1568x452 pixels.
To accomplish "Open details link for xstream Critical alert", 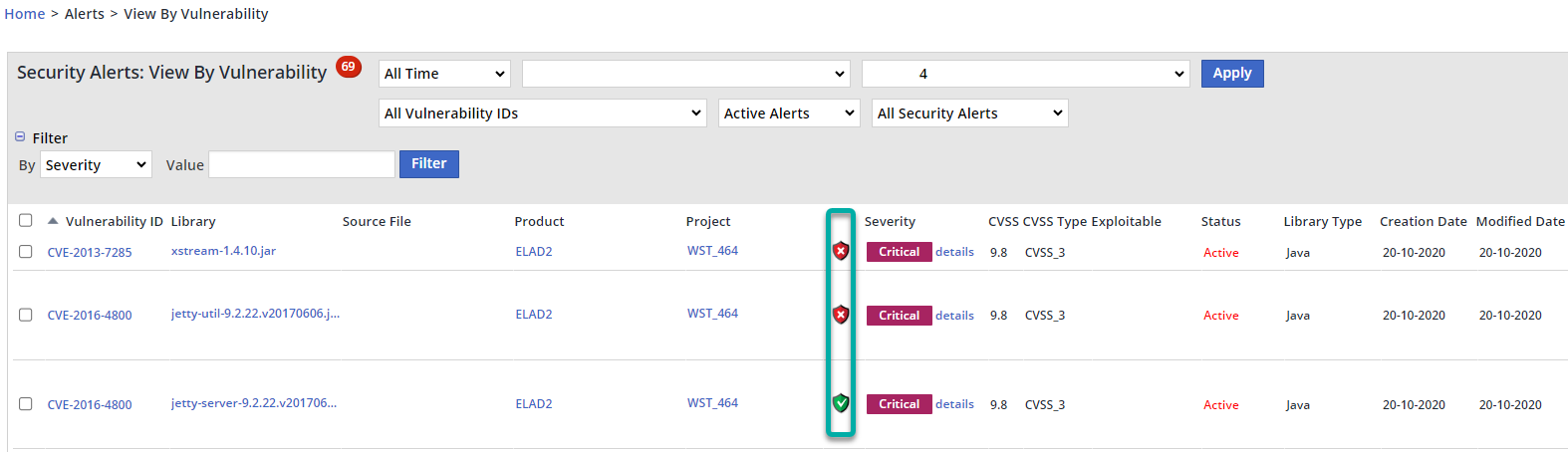I will point(954,252).
